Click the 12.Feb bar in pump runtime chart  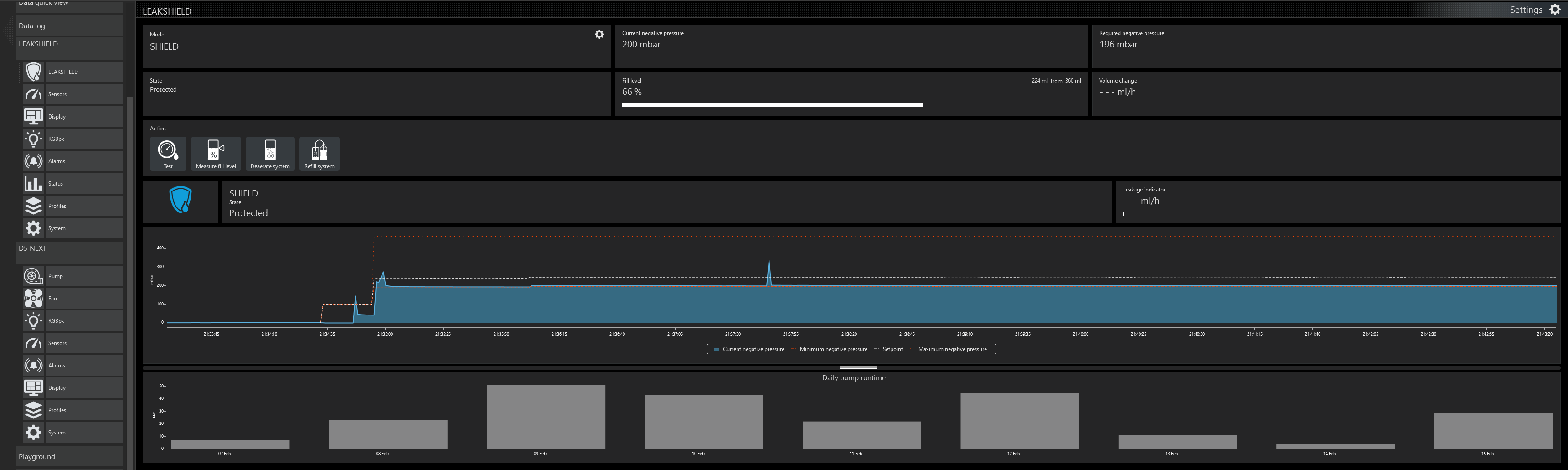[1020, 421]
